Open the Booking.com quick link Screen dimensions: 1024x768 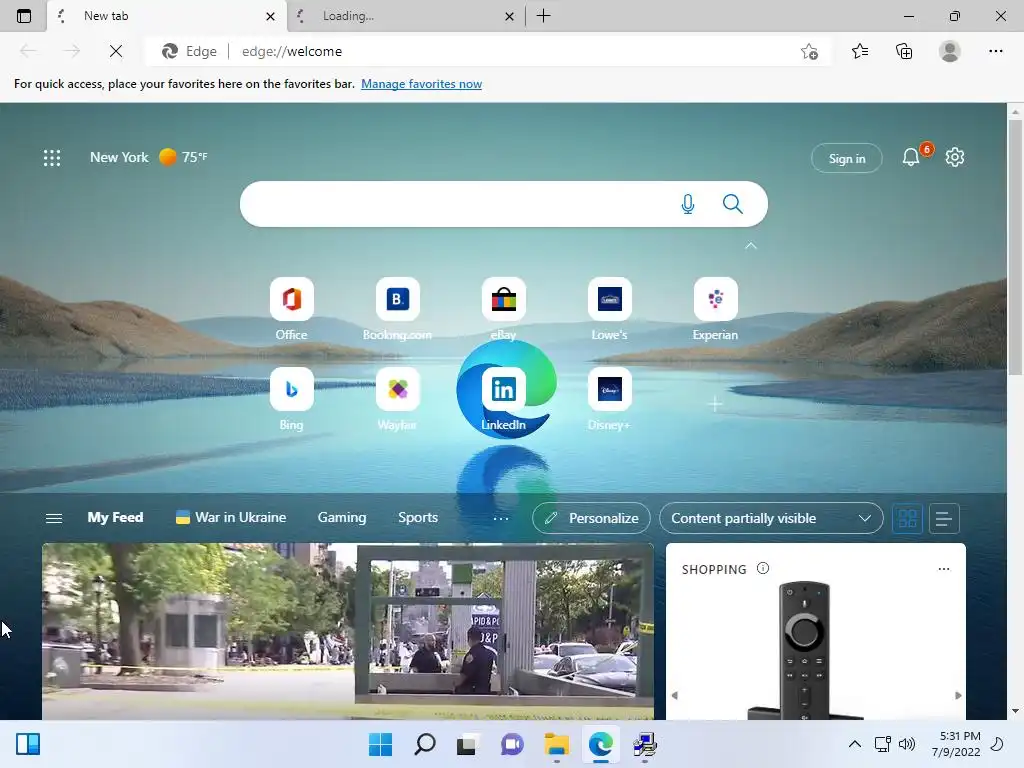(x=397, y=310)
